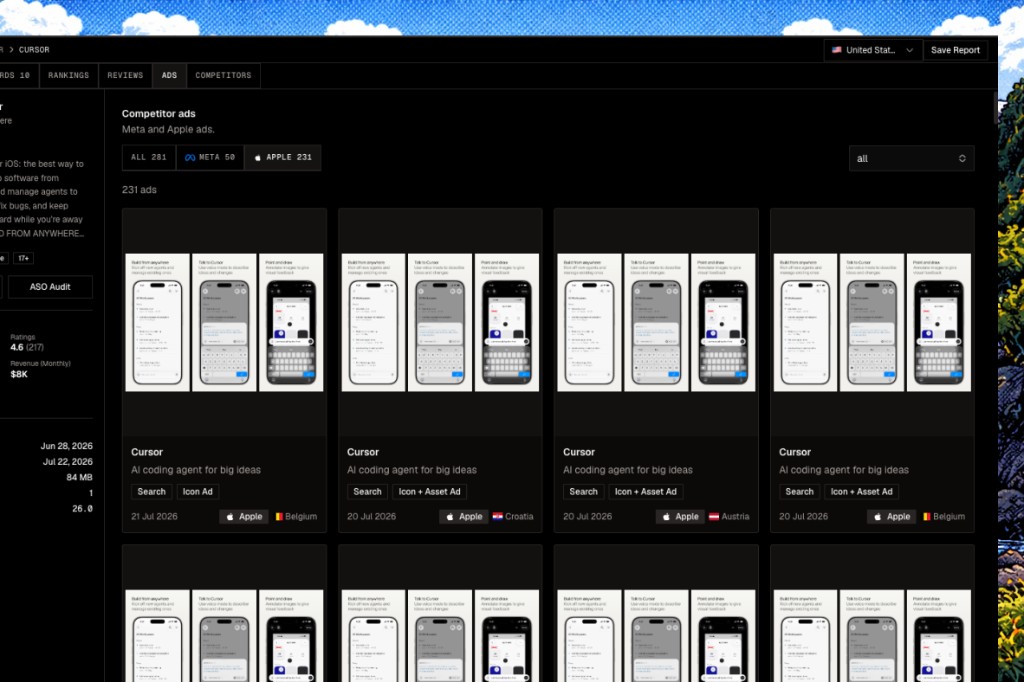Image resolution: width=1024 pixels, height=682 pixels.
Task: Click the Apple logo icon in the APPLE 231 tab
Action: click(257, 157)
